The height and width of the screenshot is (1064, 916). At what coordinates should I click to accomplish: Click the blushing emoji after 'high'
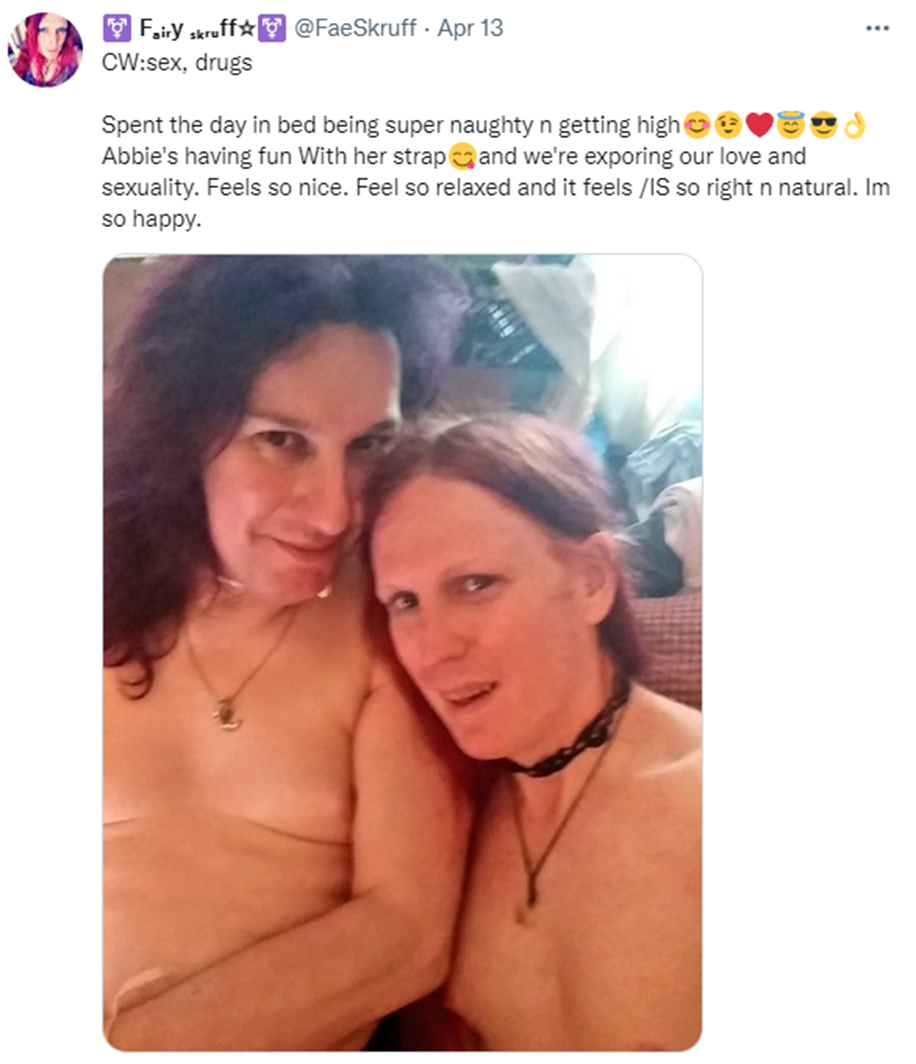click(x=697, y=126)
